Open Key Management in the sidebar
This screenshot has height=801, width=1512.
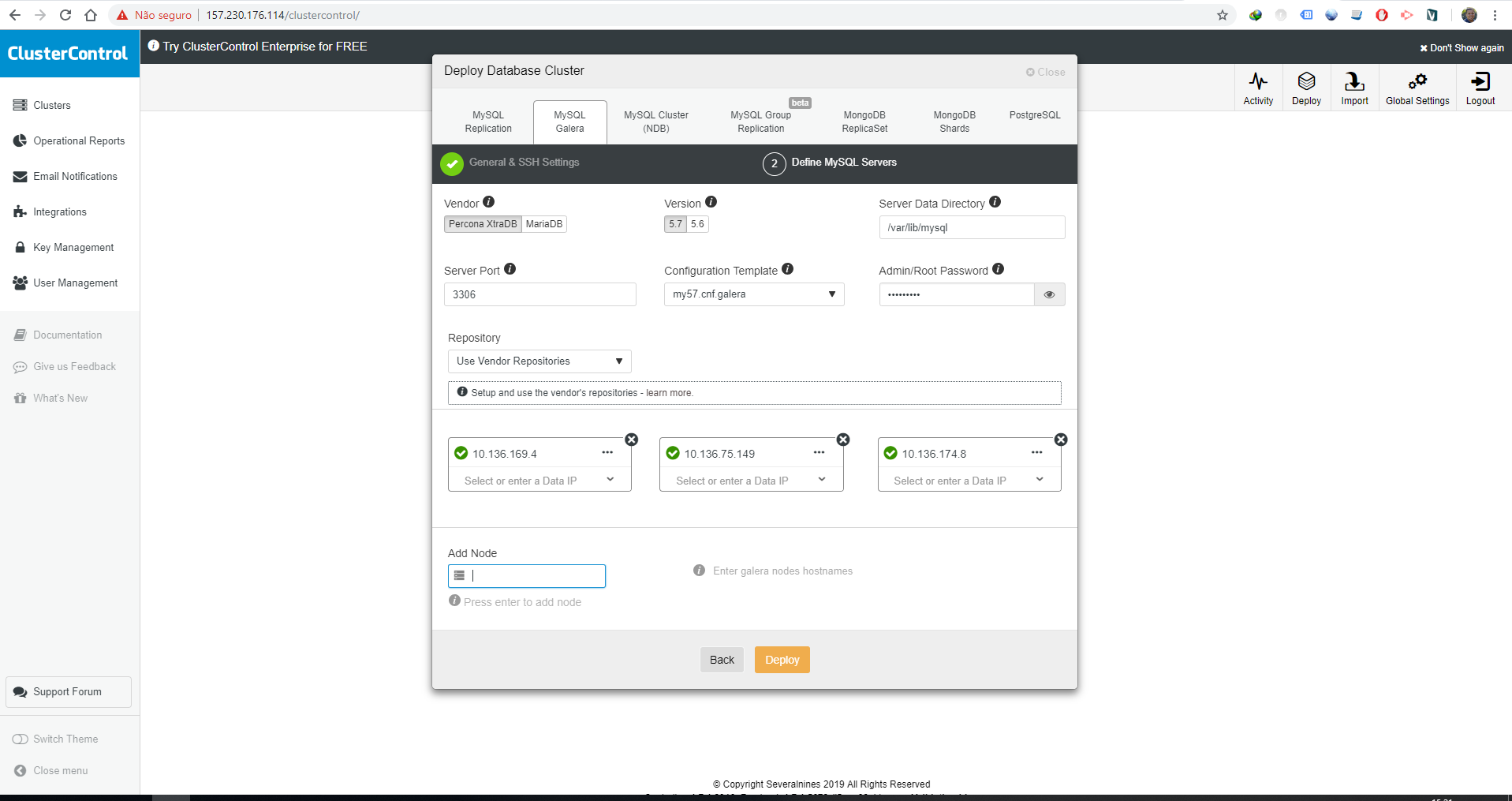[73, 247]
